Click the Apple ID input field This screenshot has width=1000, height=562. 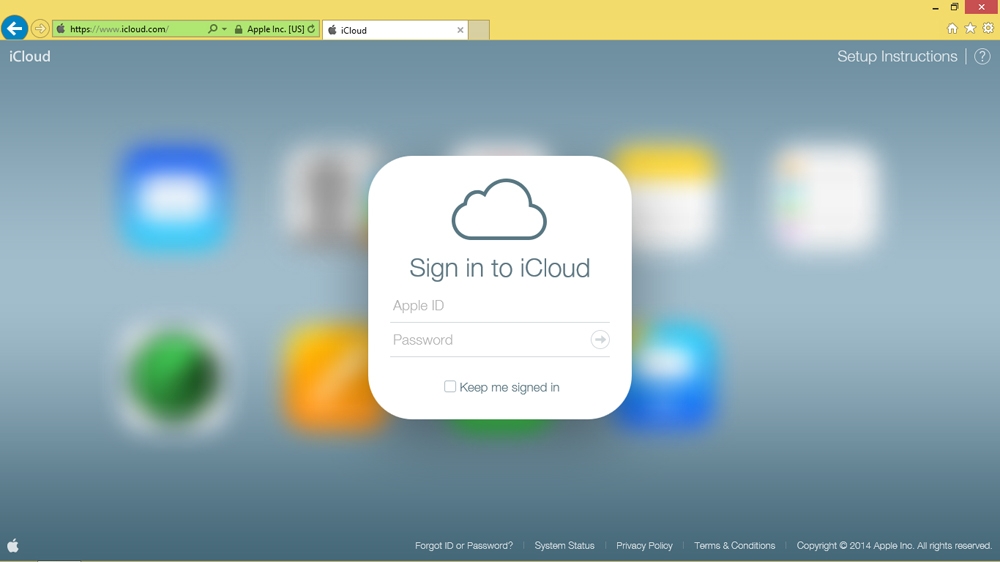coord(499,306)
